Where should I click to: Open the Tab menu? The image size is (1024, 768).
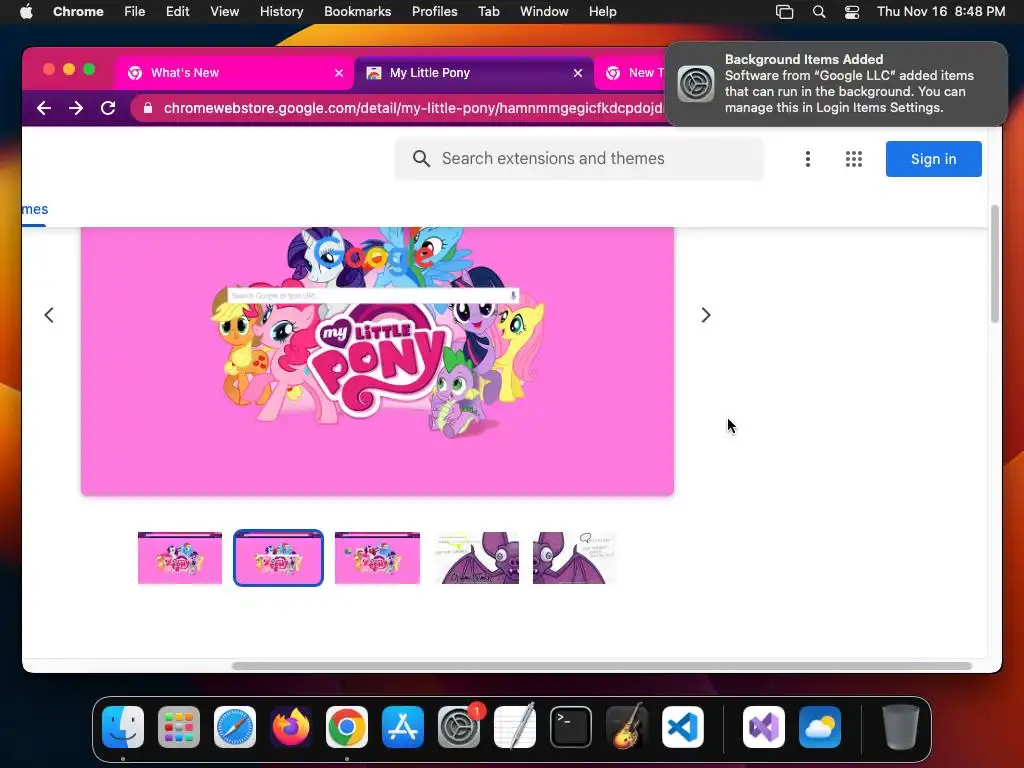point(488,12)
